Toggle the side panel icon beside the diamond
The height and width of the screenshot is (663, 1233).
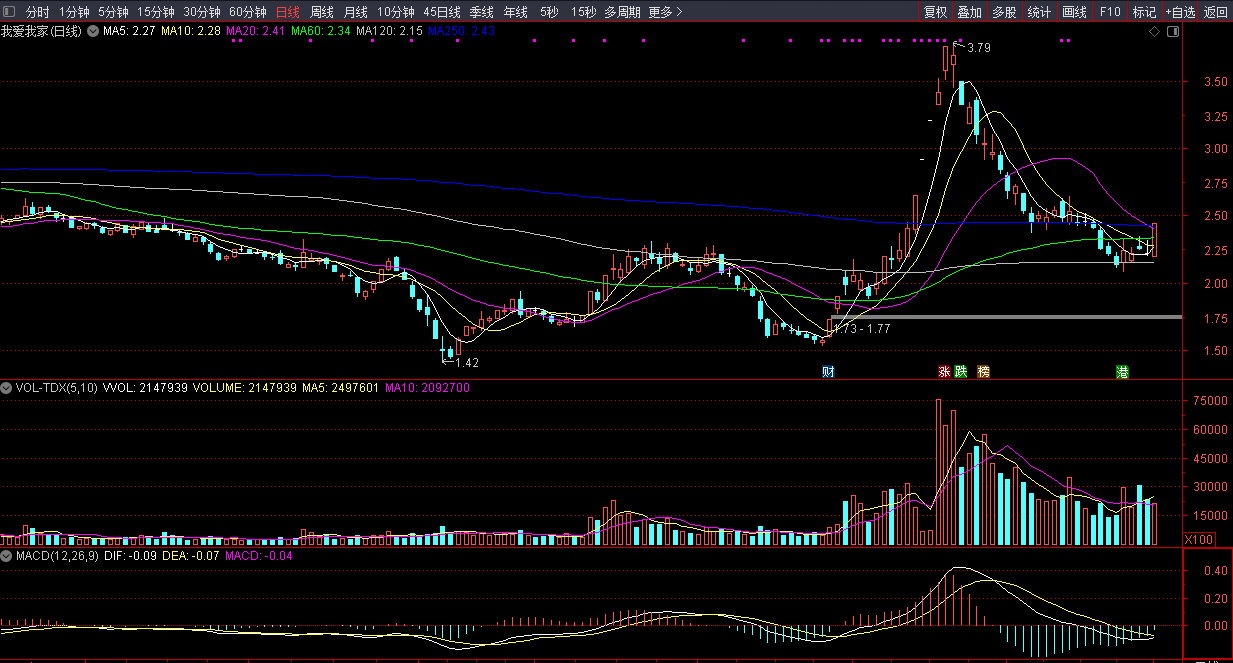pyautogui.click(x=1172, y=32)
